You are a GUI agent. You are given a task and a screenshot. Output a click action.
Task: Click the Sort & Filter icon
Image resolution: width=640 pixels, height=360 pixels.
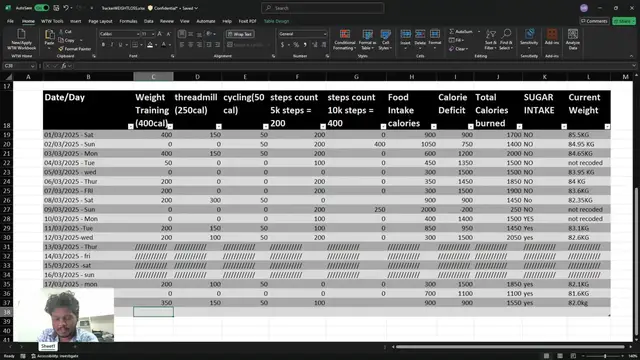click(491, 34)
